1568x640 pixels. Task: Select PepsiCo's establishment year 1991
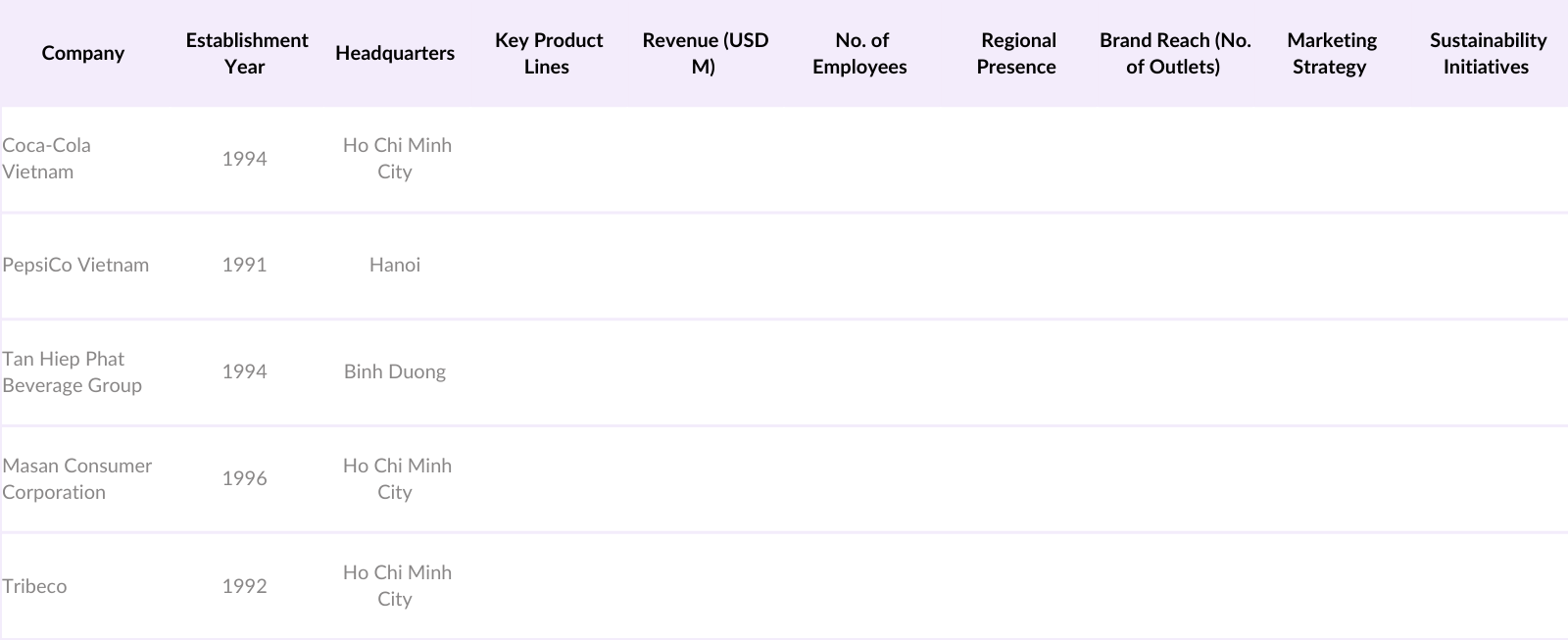click(x=244, y=265)
